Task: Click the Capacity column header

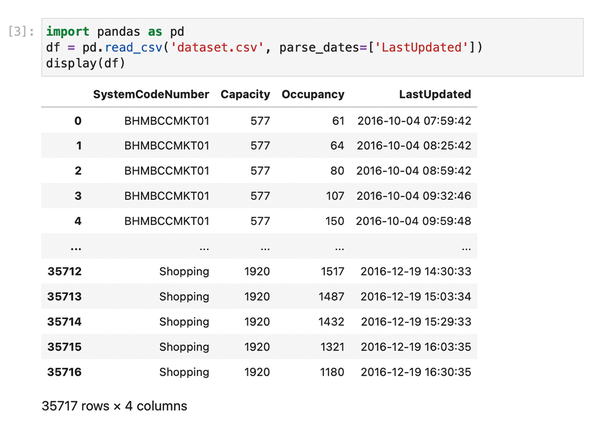Action: pos(245,94)
